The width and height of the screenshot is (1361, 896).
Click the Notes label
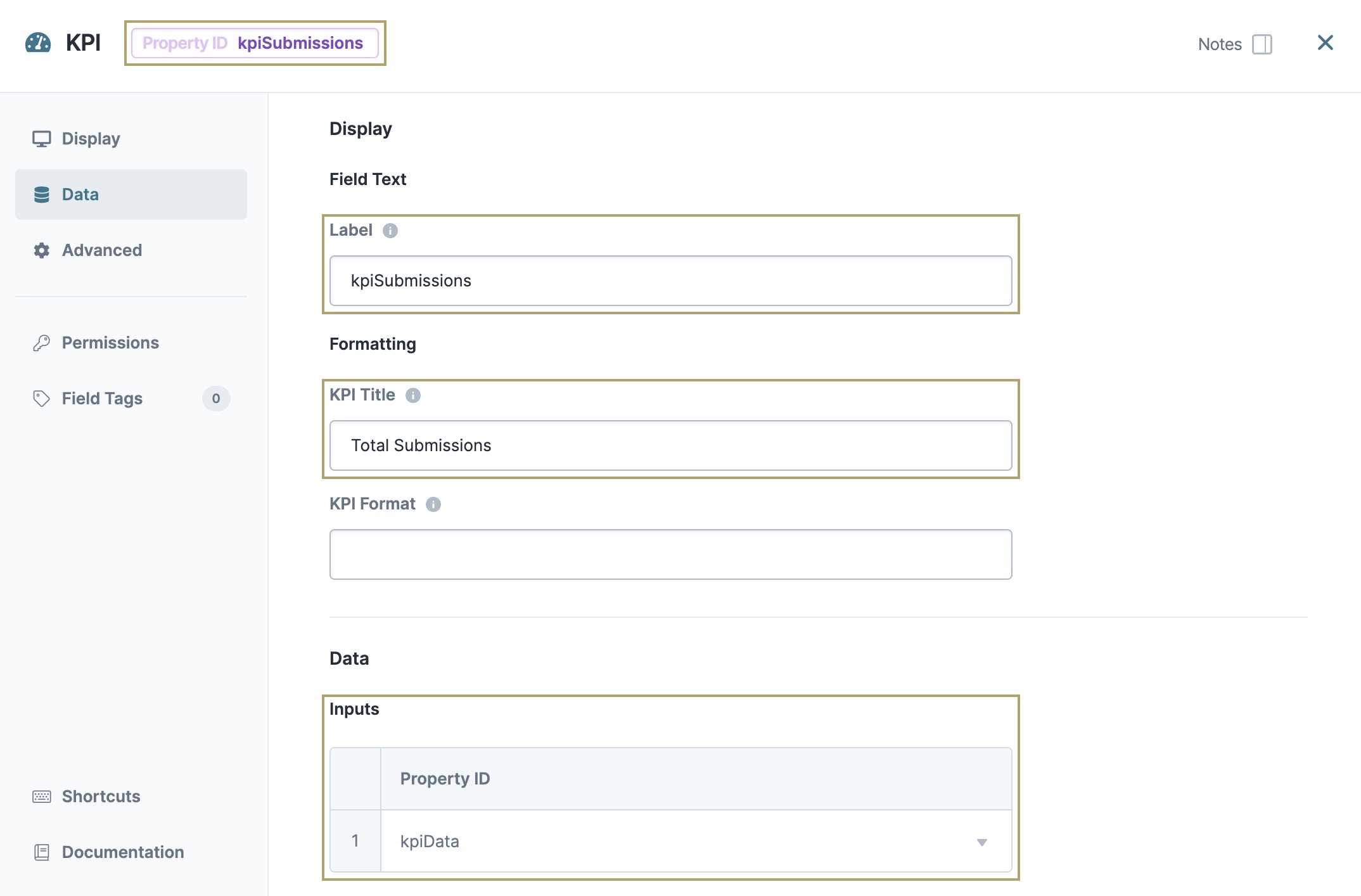point(1220,44)
